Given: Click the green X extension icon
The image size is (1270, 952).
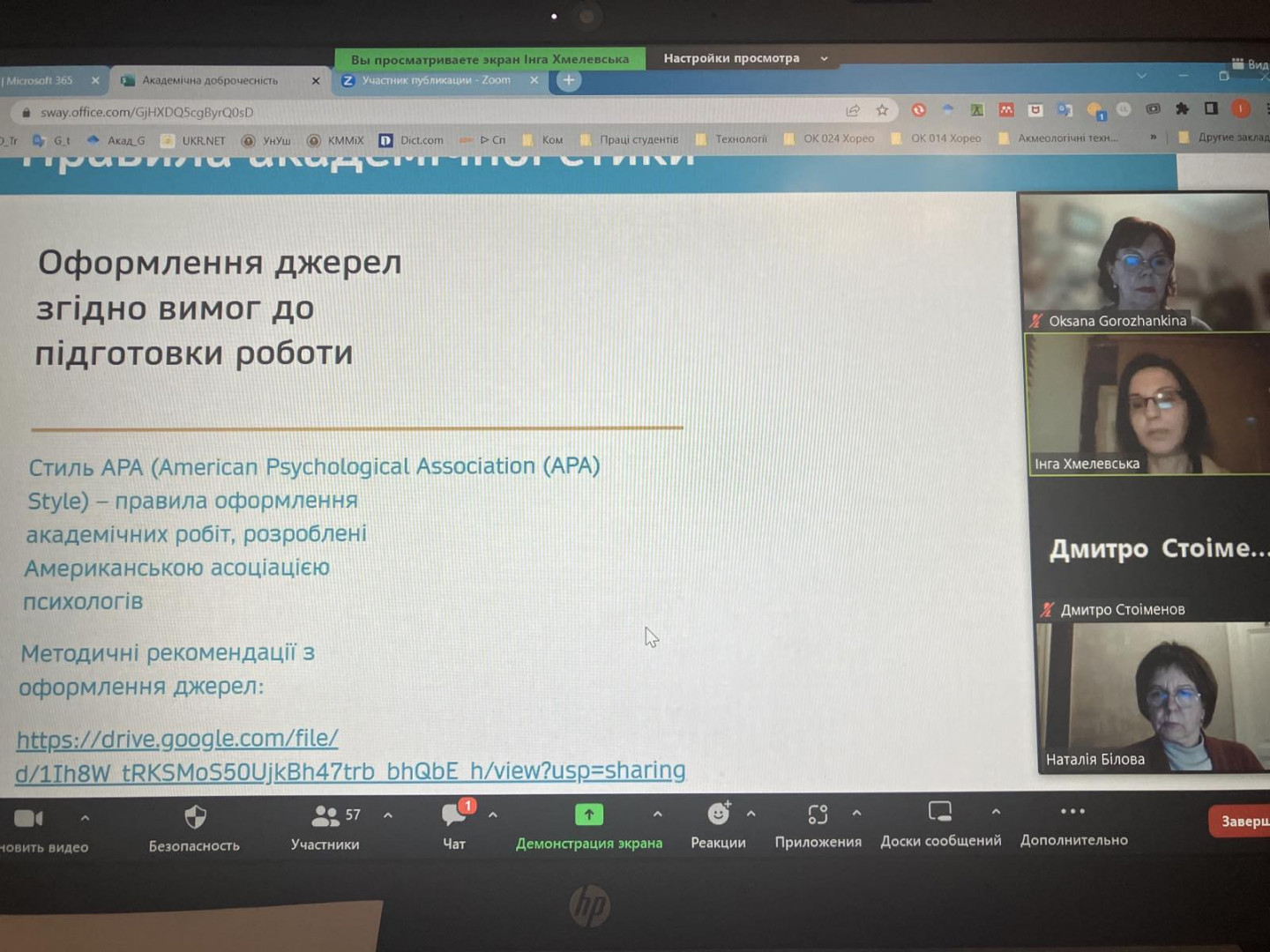Looking at the screenshot, I should pos(977,110).
